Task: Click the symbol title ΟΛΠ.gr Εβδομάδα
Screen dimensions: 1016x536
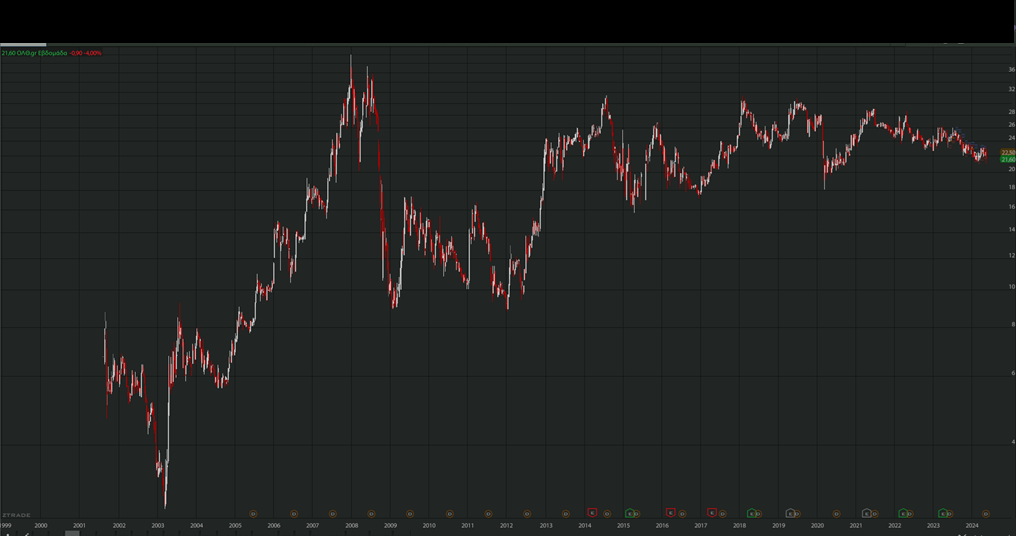Action: (42, 53)
